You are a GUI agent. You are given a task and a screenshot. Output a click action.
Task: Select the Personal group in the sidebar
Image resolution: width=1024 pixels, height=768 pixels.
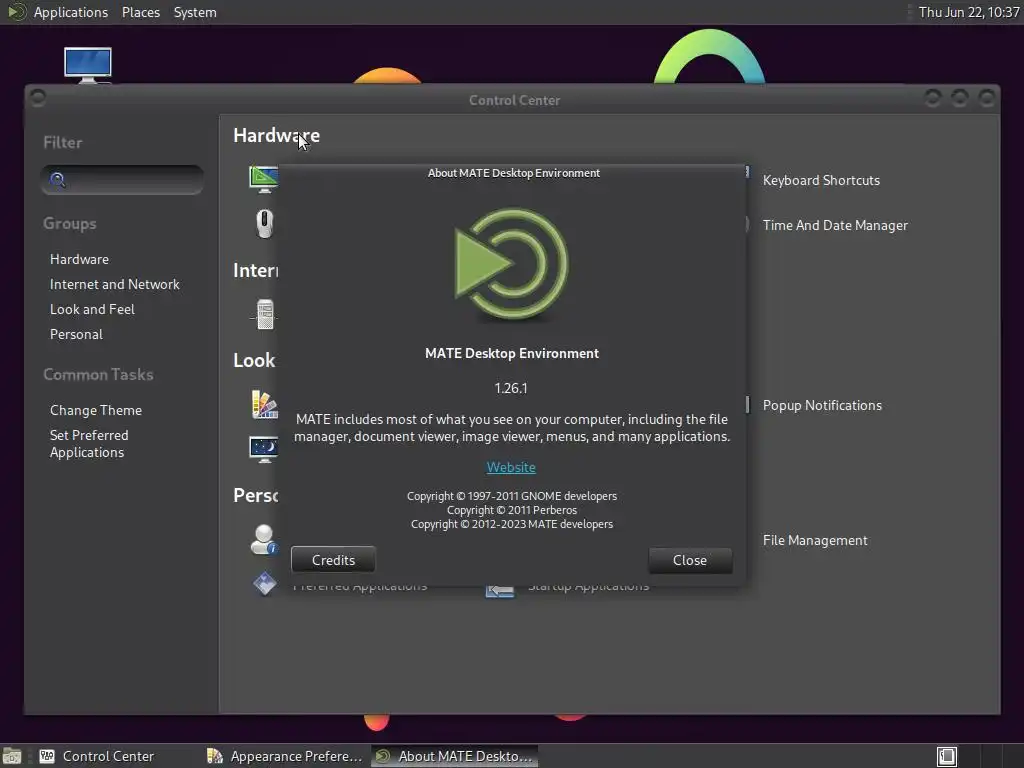click(76, 334)
